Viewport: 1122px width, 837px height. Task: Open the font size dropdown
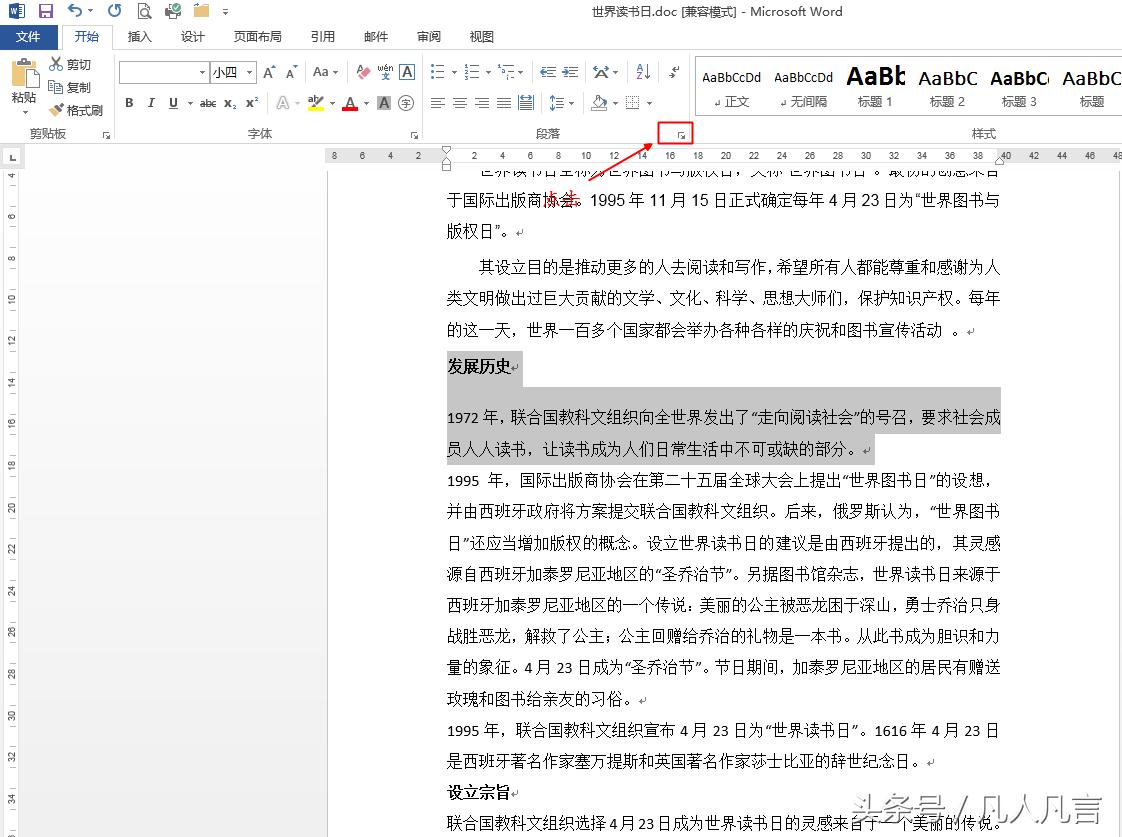click(x=250, y=72)
